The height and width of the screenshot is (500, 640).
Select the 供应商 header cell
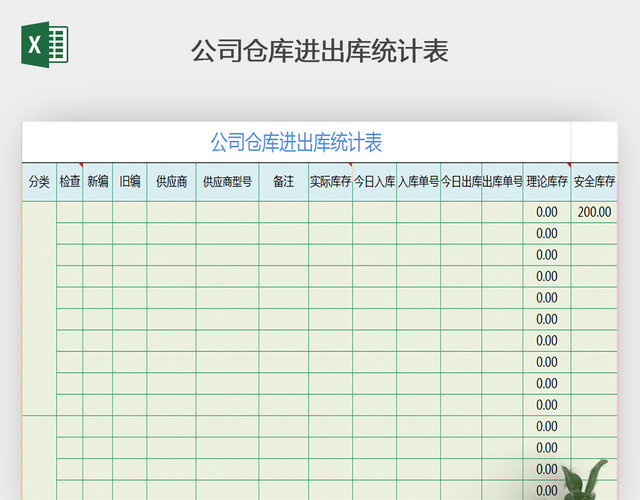171,182
